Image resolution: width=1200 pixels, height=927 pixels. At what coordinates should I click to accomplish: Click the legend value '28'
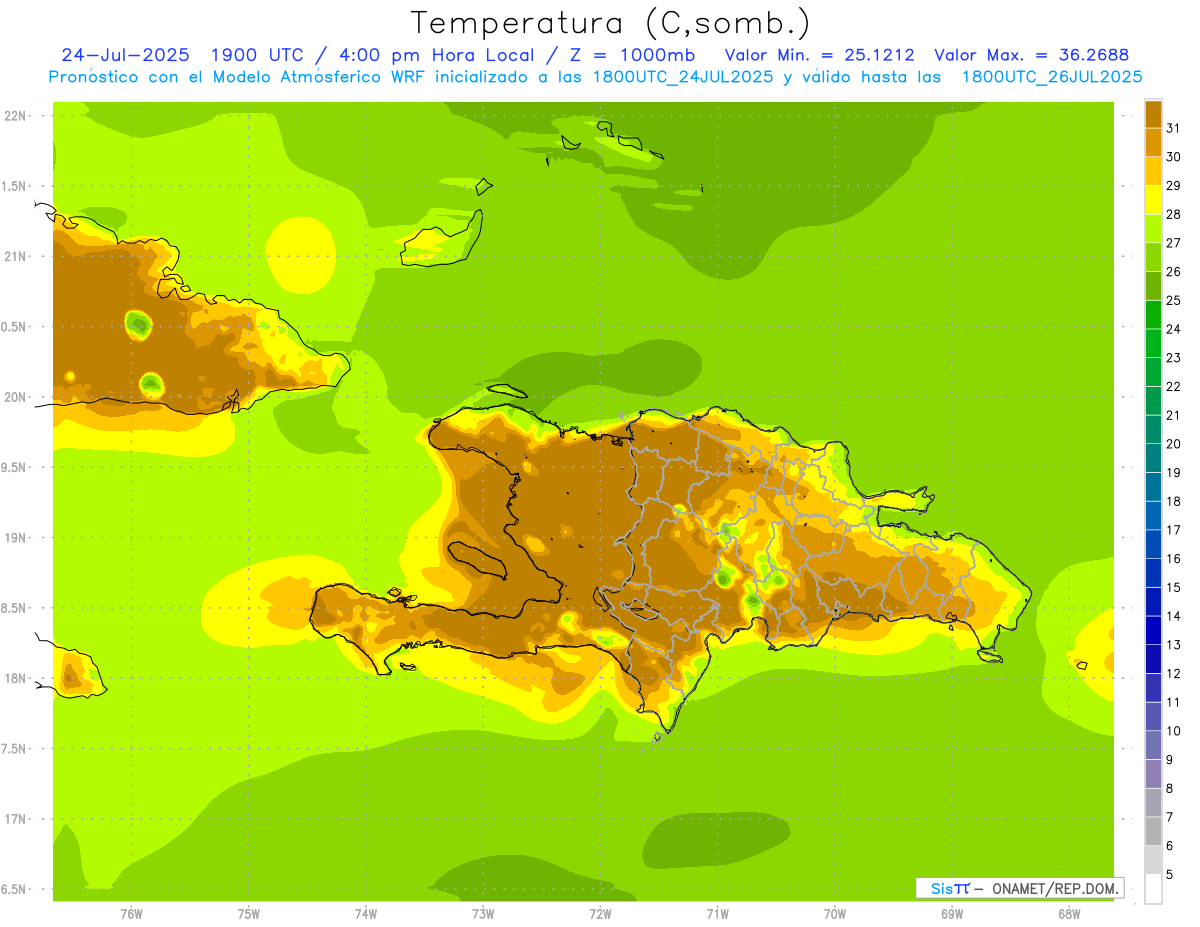tap(1173, 214)
